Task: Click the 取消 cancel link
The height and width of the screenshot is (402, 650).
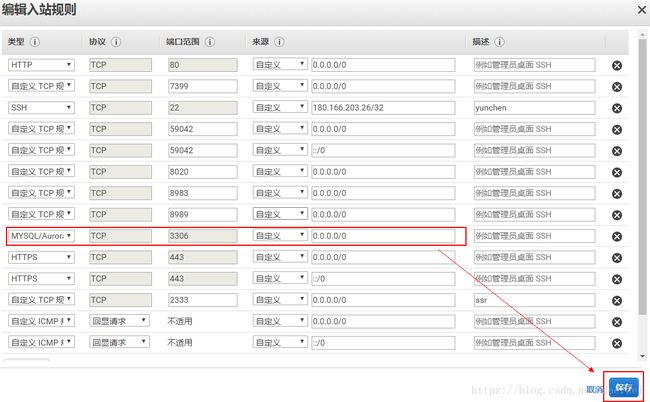Action: coord(595,389)
